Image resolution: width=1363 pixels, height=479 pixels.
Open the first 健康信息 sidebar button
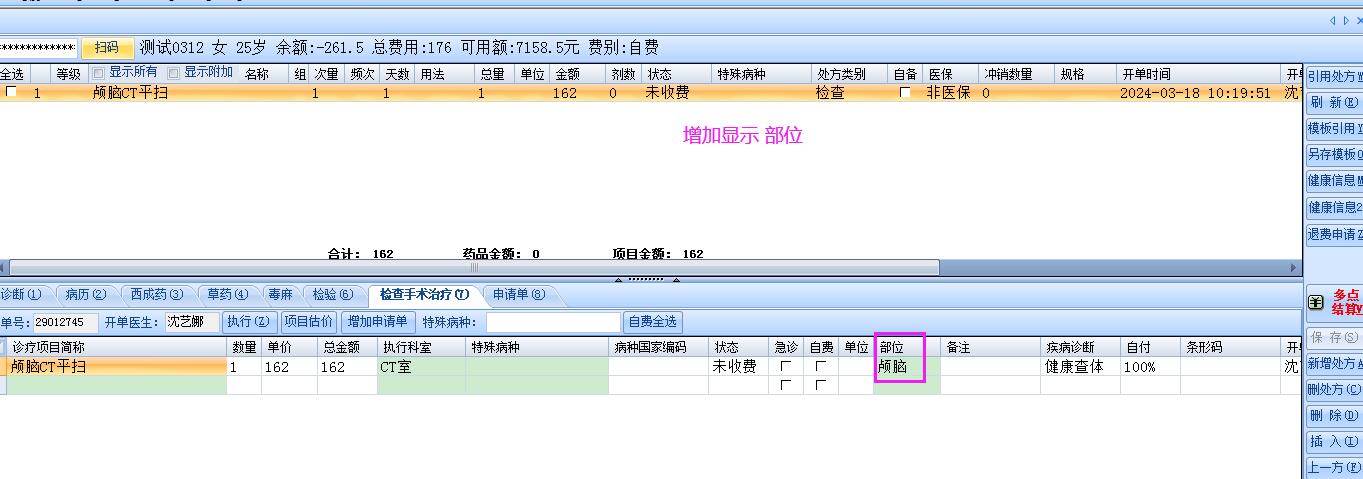(x=1335, y=181)
